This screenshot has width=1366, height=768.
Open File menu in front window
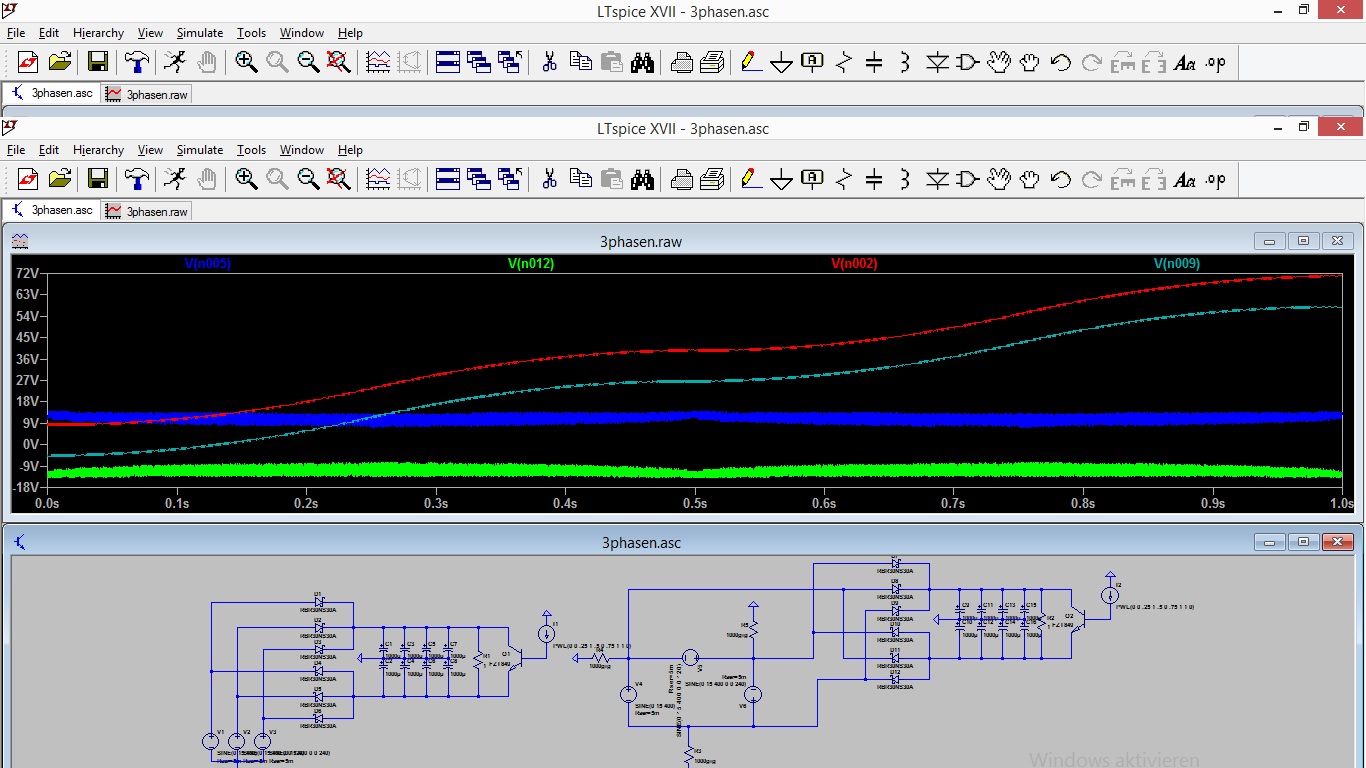coord(16,150)
